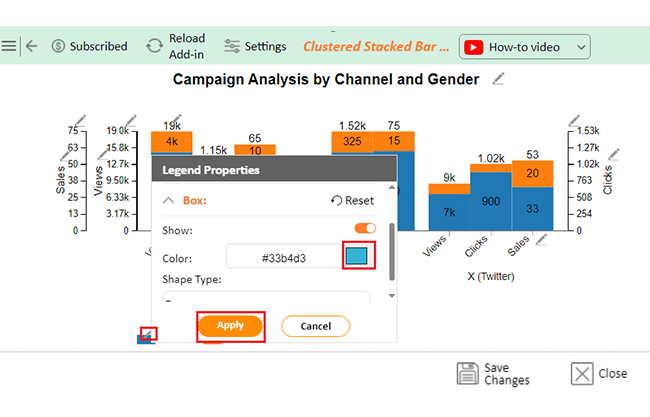Click the Save Changes floppy disk icon
Screen dimensions: 650x417
[468, 373]
